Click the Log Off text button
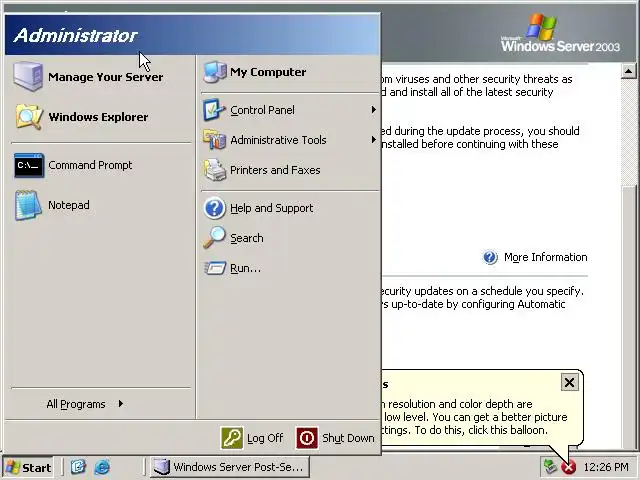Viewport: 640px width, 480px height. coord(265,438)
